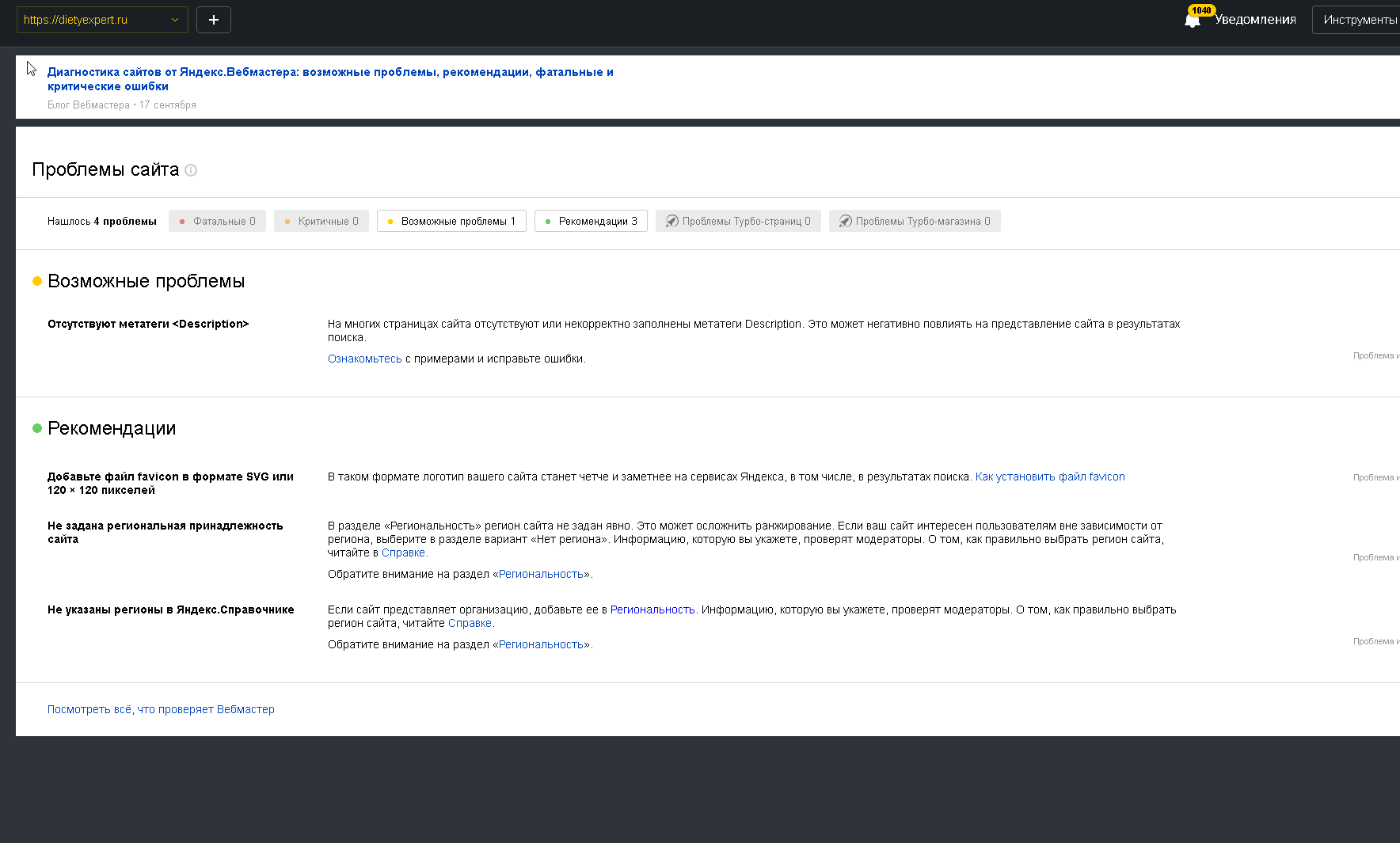
Task: Toggle the Возможные проблемы 1 filter
Action: point(451,221)
